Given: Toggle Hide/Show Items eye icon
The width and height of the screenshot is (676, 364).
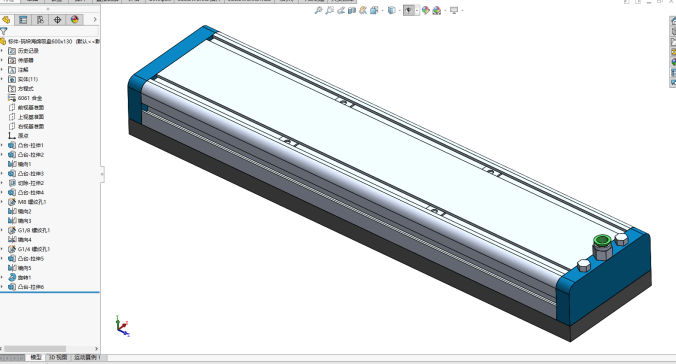Looking at the screenshot, I should point(408,10).
